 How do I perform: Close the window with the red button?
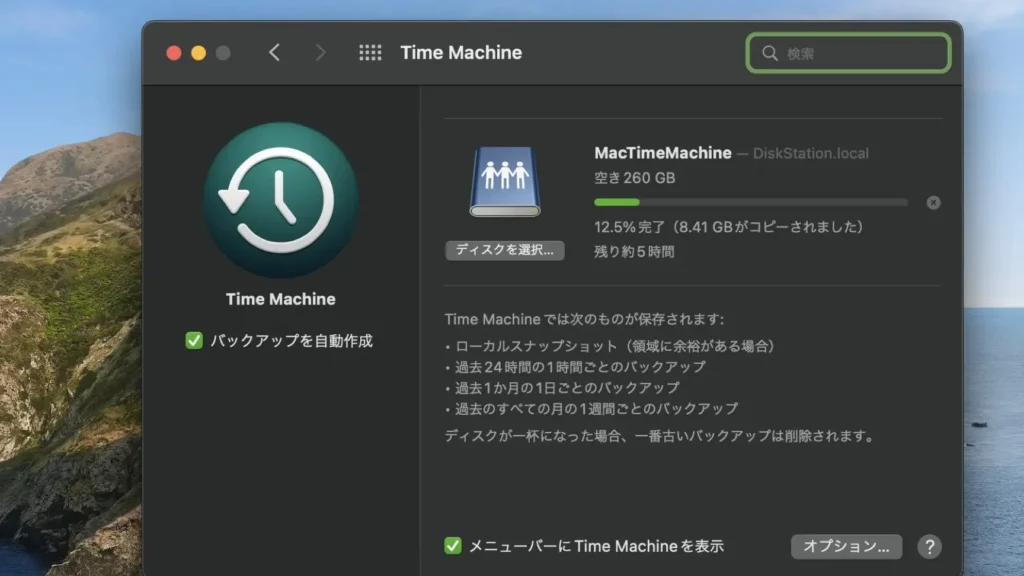coord(174,53)
